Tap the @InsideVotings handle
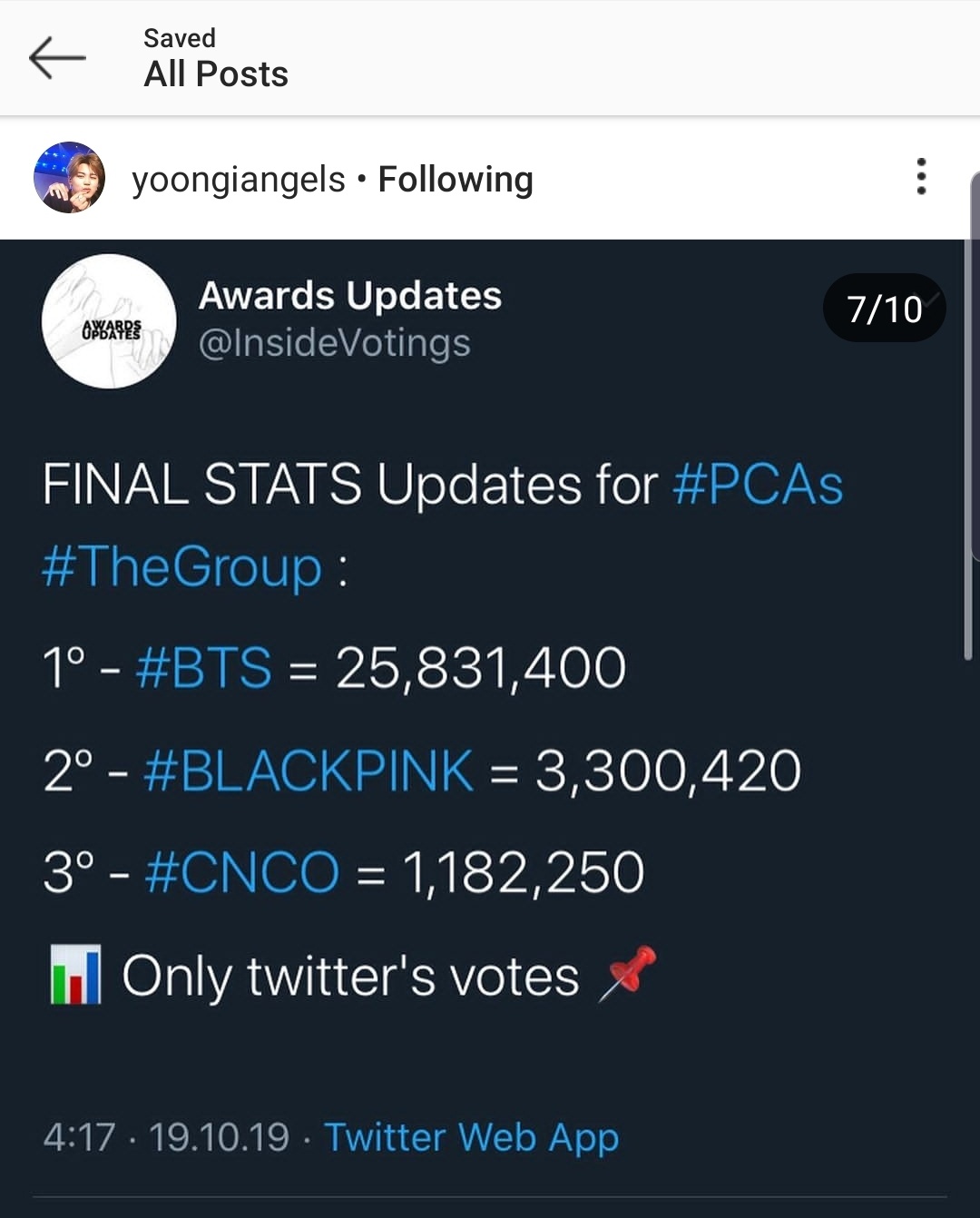 coord(334,343)
